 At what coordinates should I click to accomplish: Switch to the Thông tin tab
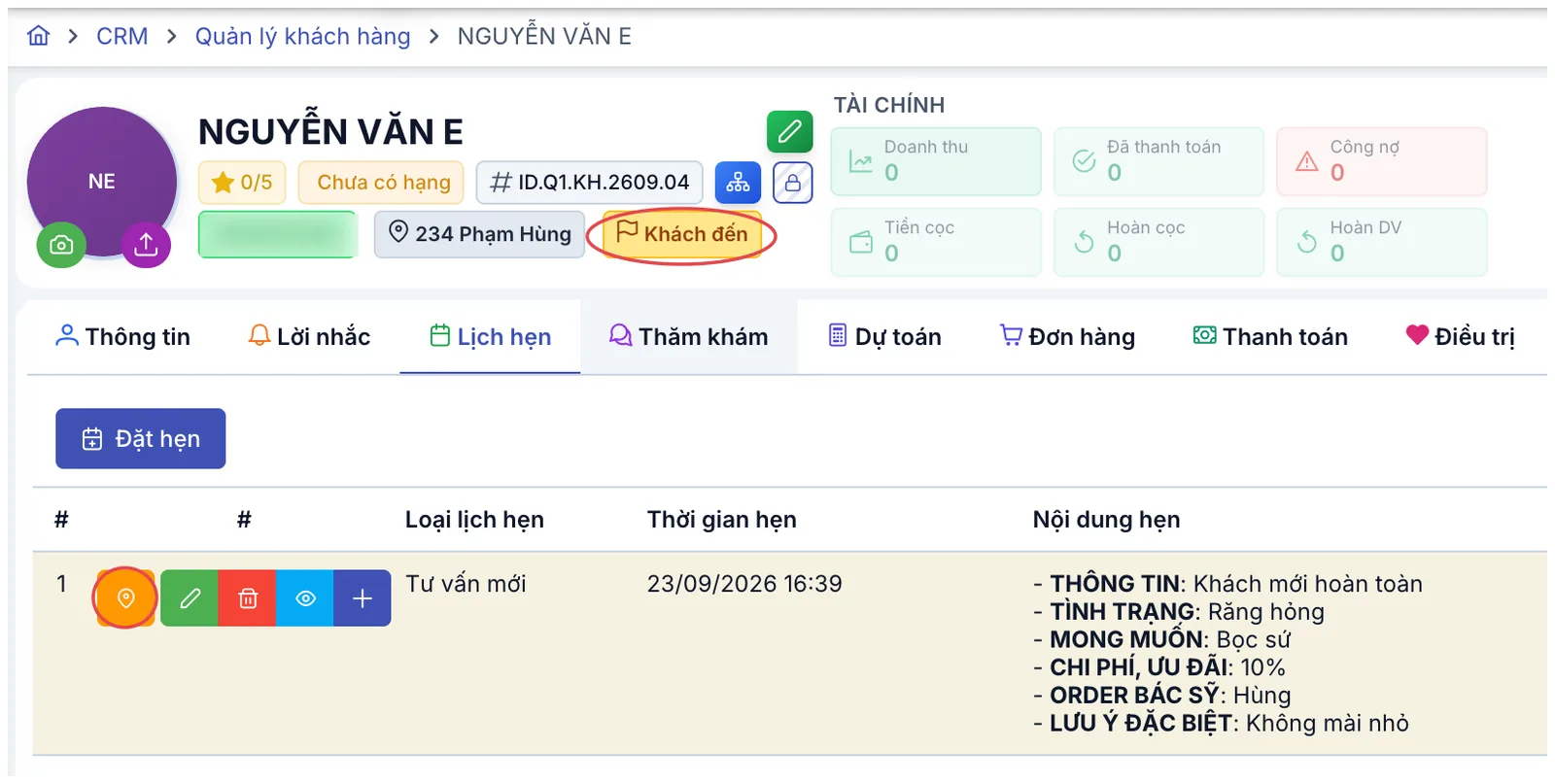coord(122,337)
